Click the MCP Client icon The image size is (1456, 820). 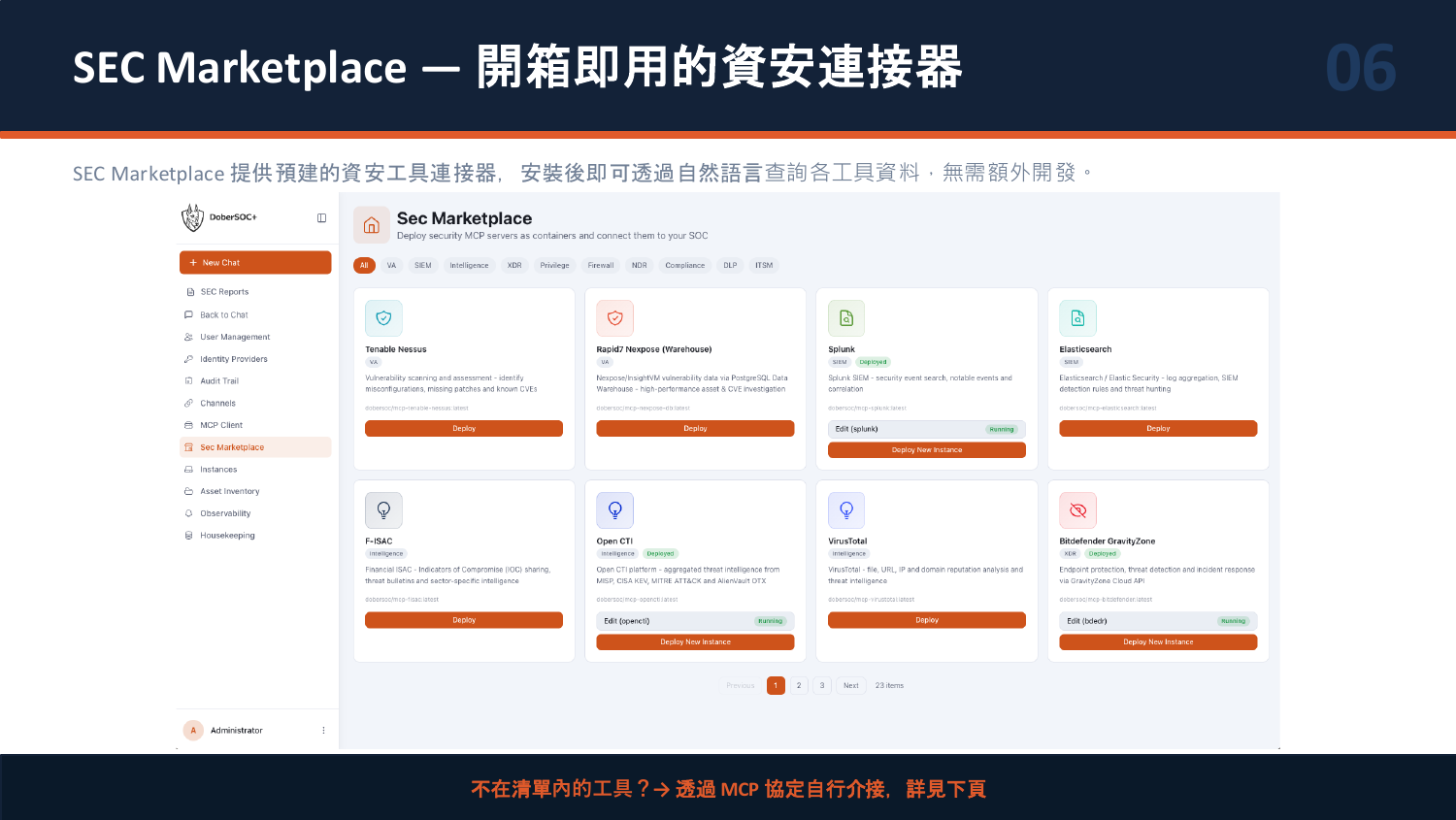click(x=189, y=425)
